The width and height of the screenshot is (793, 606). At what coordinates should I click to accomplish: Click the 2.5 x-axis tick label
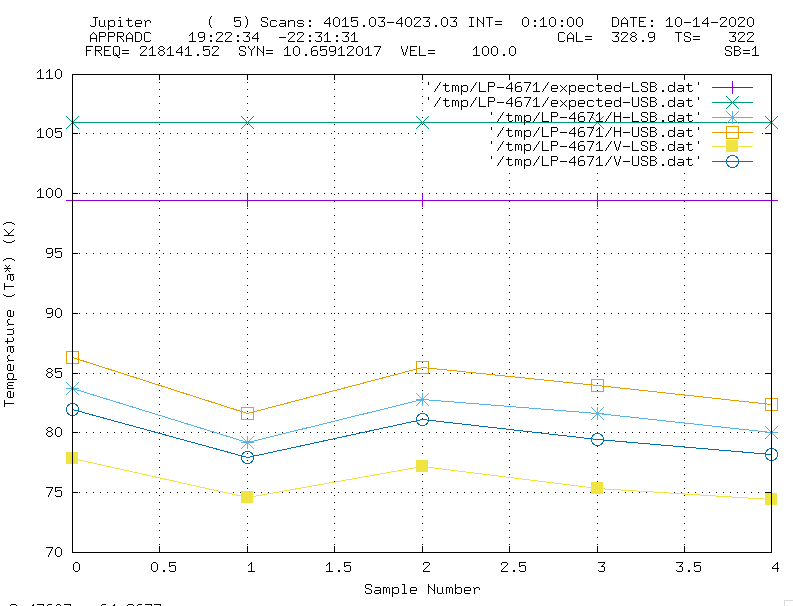coord(513,568)
